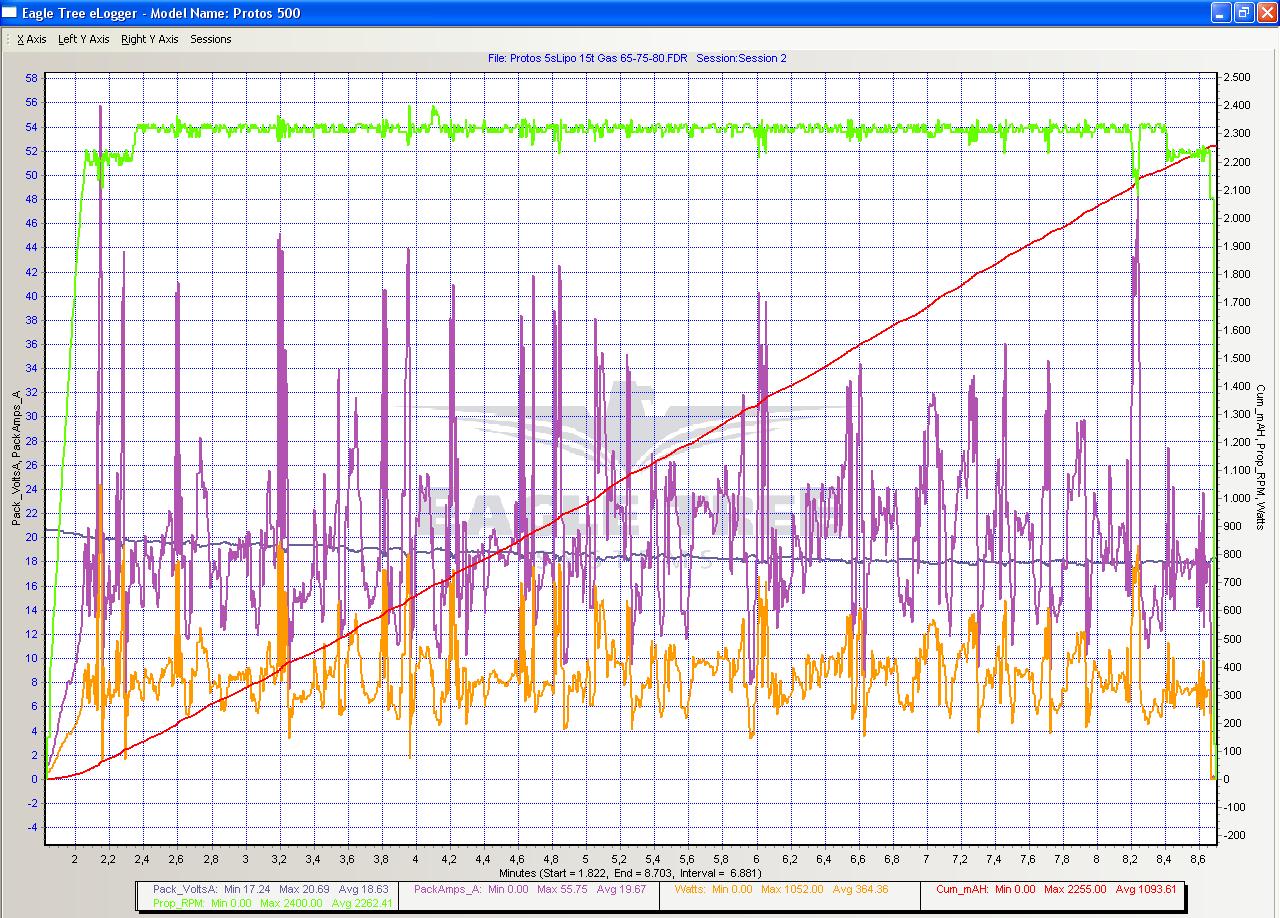1280x918 pixels.
Task: Click the eLogger application icon in title bar
Action: coord(10,13)
